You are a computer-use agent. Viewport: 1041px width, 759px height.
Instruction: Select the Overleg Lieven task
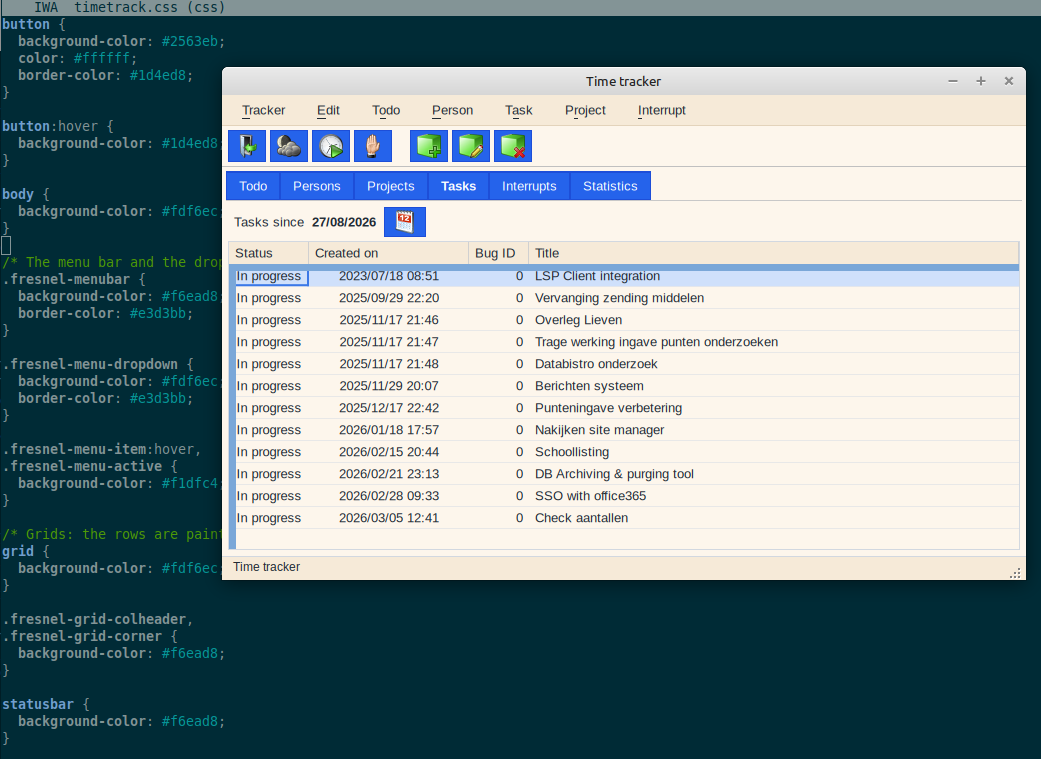[x=627, y=320]
